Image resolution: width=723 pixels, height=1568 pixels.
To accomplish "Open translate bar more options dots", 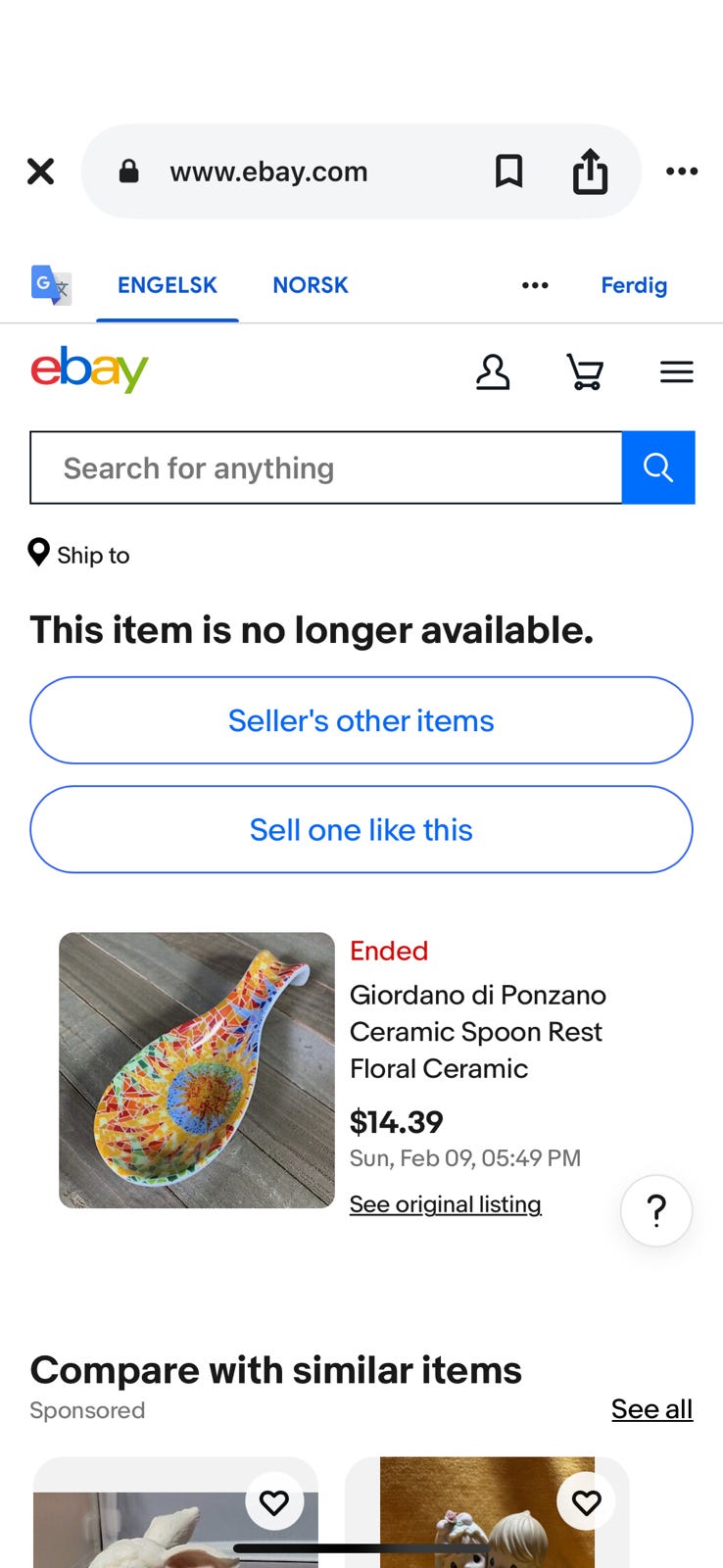I will [535, 285].
